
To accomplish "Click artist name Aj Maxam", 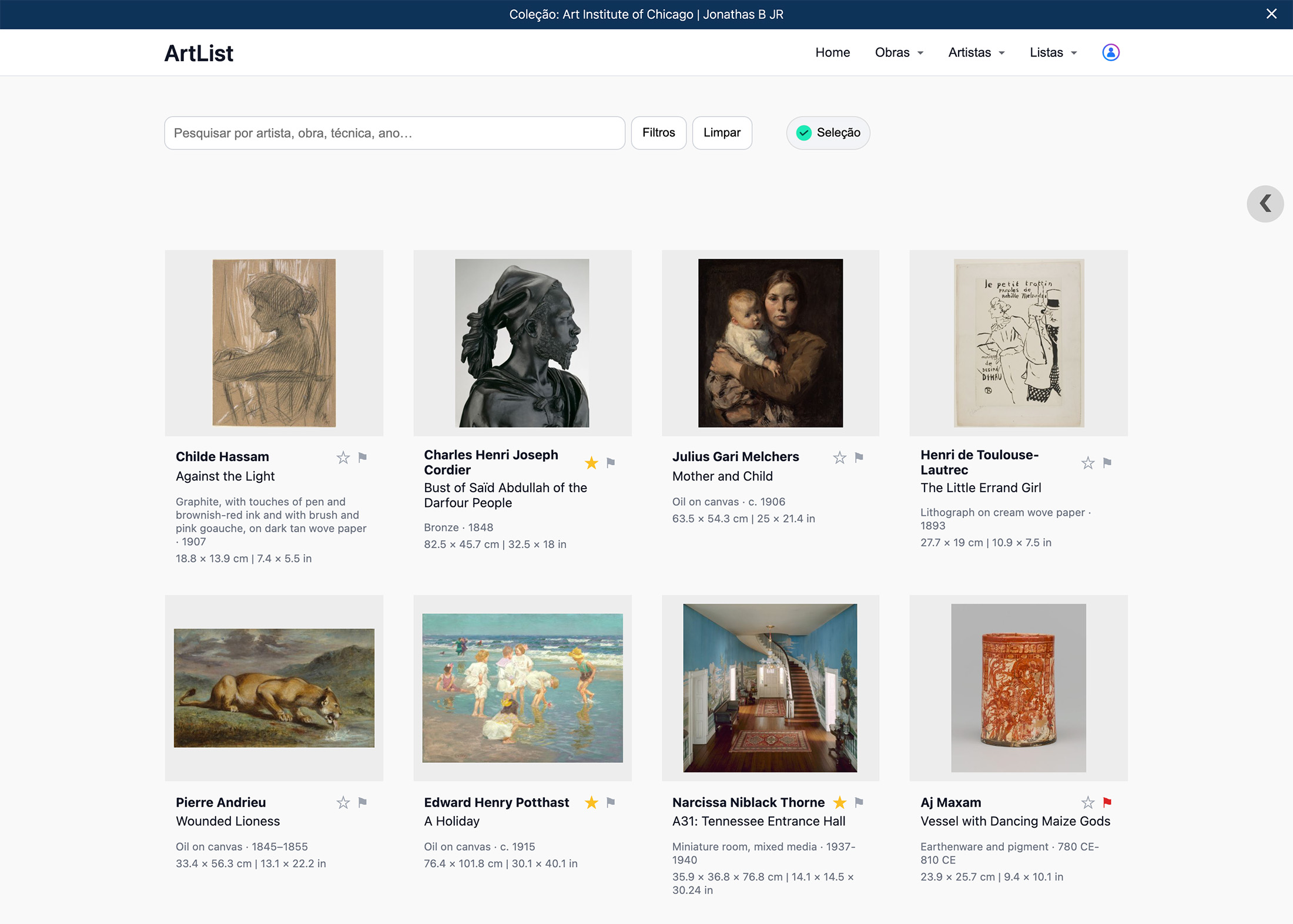I will pos(950,802).
